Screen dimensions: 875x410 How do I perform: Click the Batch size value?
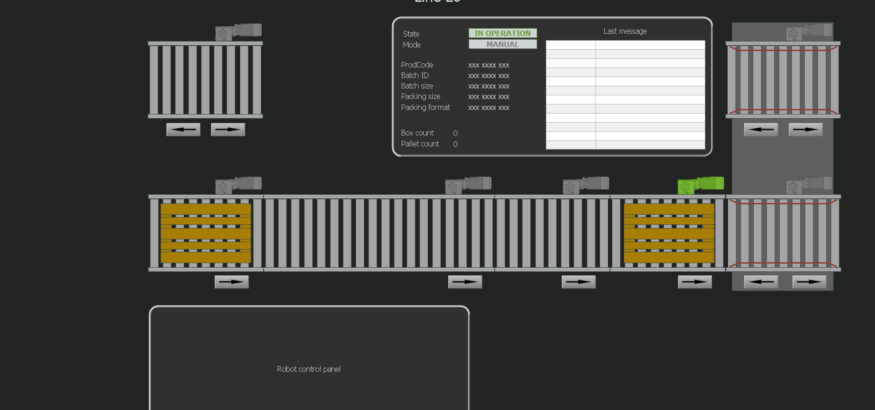coord(489,86)
